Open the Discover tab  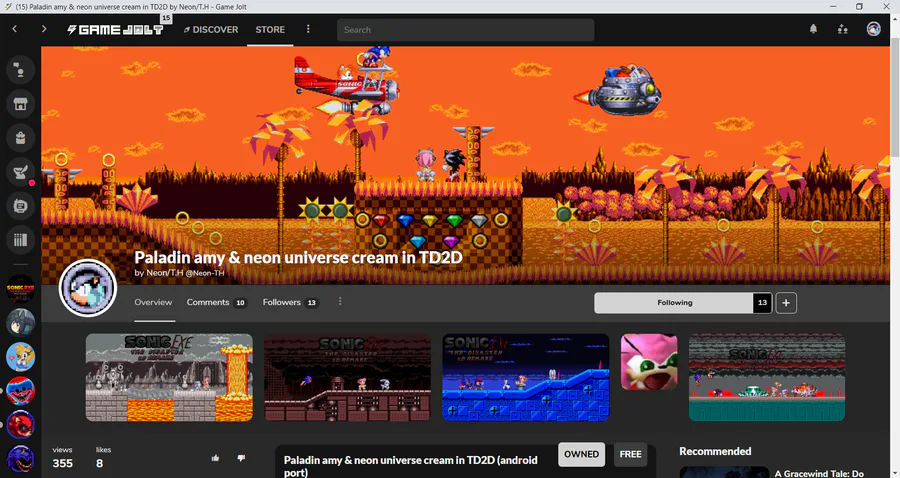point(211,29)
